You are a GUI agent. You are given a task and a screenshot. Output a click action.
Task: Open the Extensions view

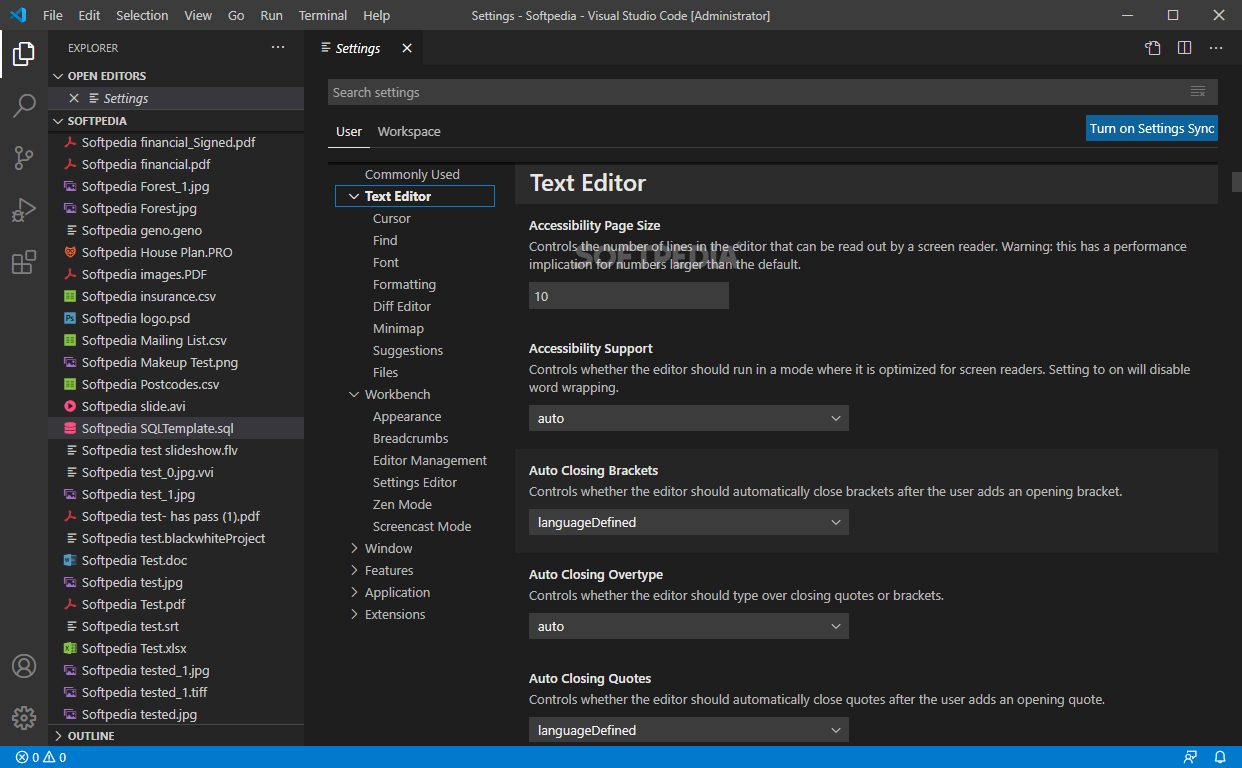click(x=24, y=262)
